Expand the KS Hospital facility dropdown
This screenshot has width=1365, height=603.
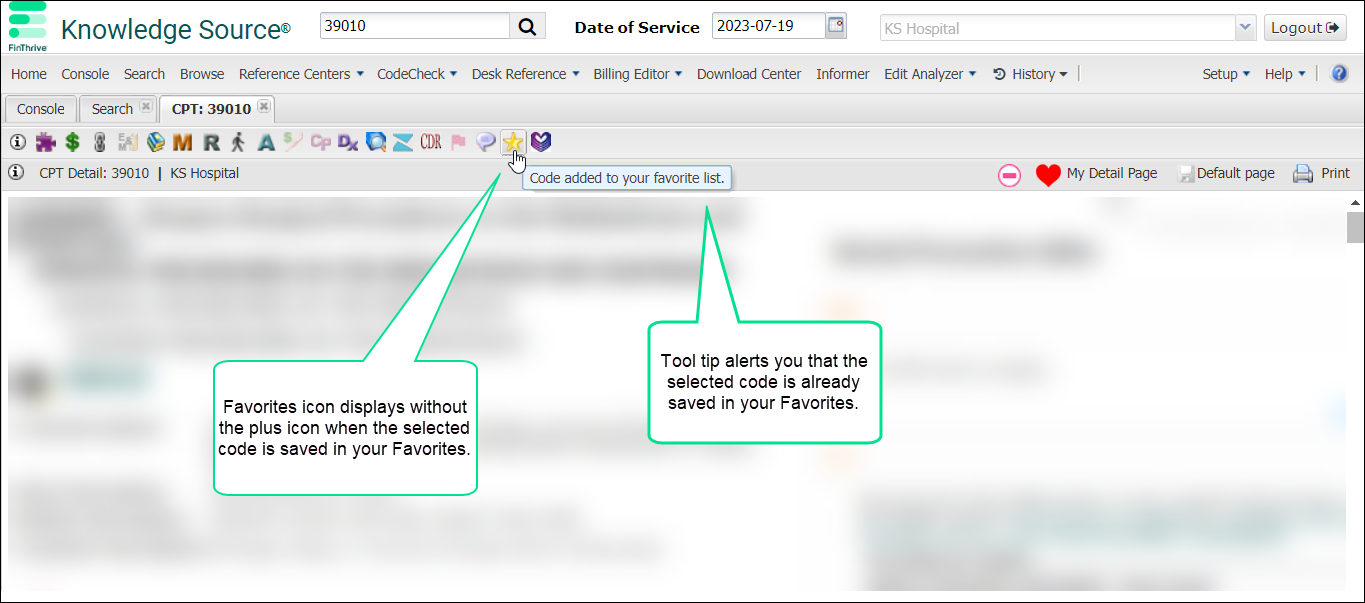tap(1245, 28)
